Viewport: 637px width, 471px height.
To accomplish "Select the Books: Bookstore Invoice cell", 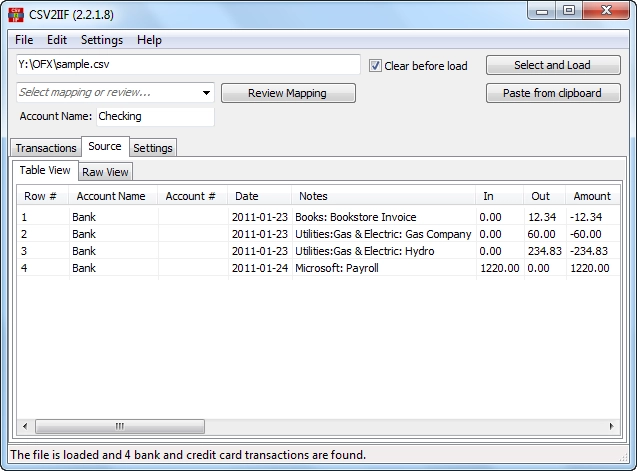I will pos(384,217).
